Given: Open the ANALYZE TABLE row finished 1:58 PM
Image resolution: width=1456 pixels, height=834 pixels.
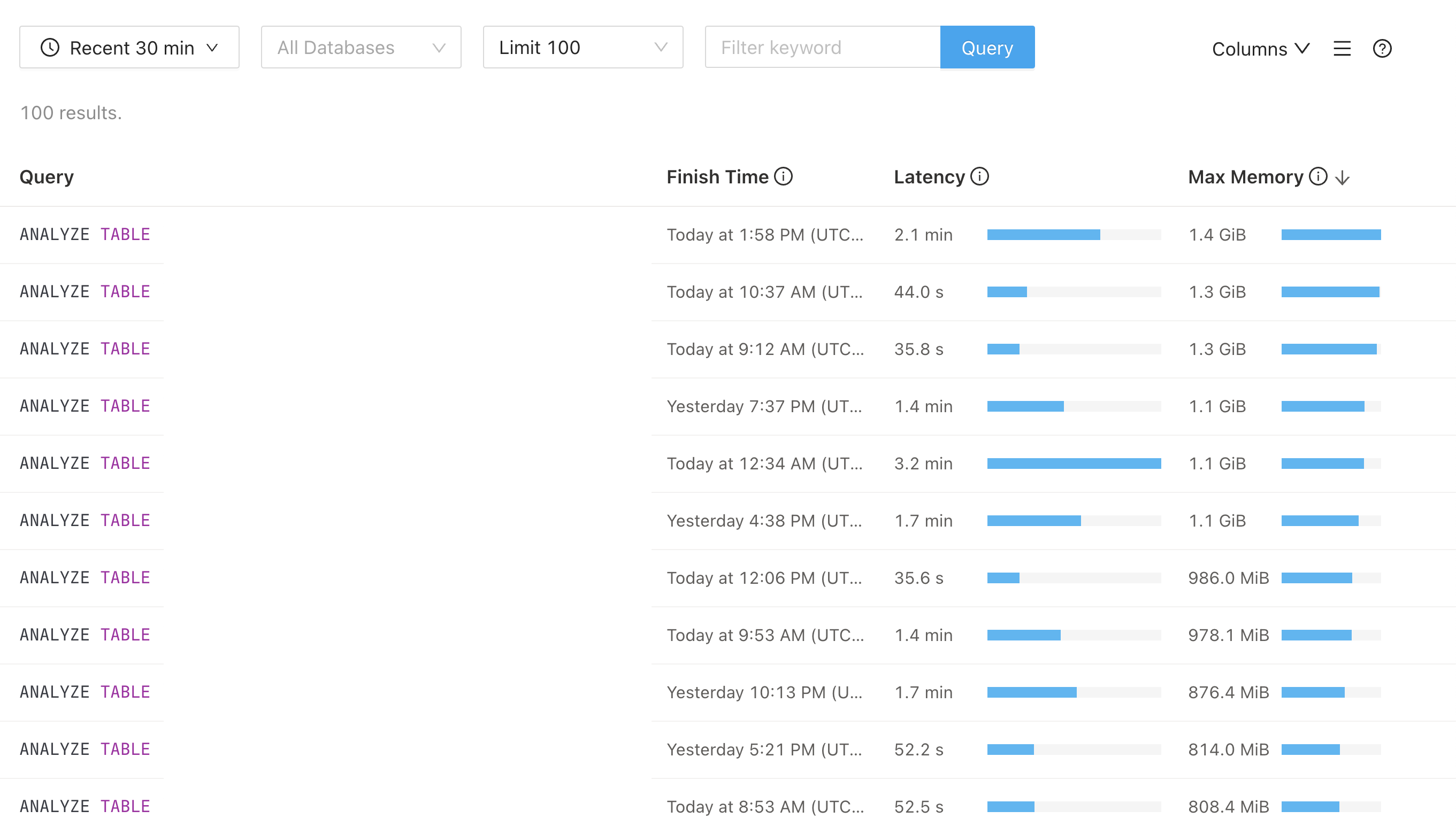Looking at the screenshot, I should (x=85, y=234).
